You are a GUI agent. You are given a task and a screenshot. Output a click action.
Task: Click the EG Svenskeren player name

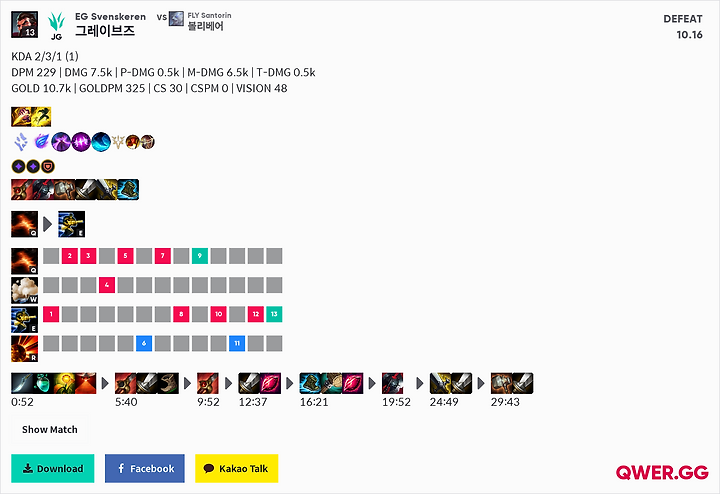coord(110,17)
